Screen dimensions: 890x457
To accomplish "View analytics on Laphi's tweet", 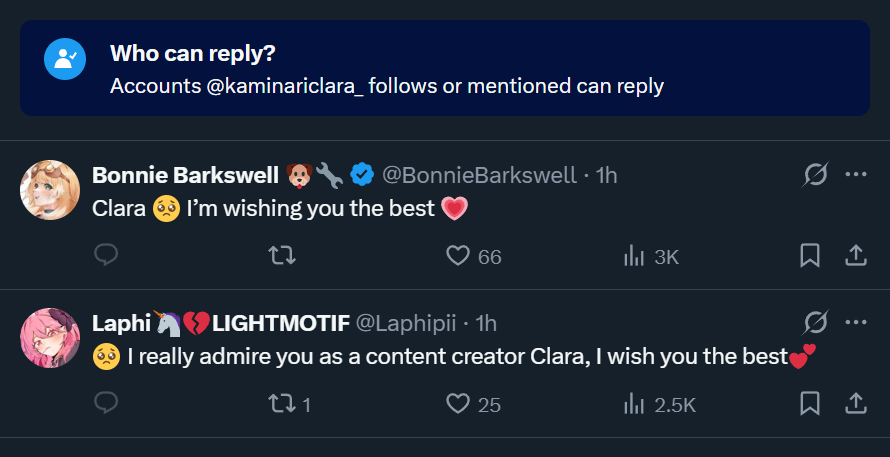I will tap(634, 404).
